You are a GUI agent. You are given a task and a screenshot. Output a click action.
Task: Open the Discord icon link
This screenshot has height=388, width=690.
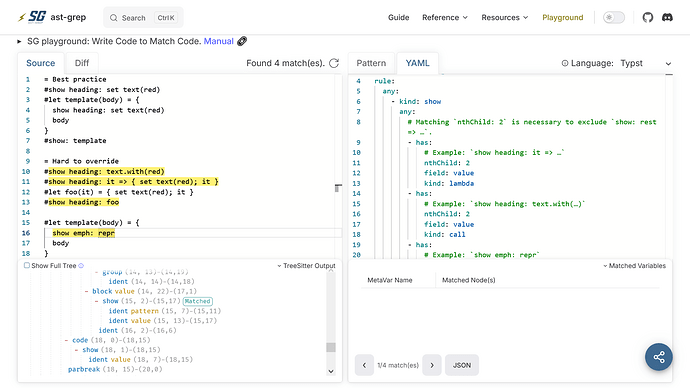[668, 18]
